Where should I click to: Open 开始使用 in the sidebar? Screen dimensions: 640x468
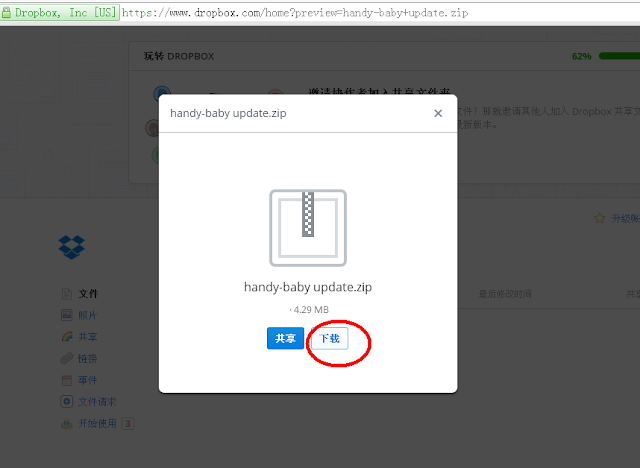coord(97,424)
